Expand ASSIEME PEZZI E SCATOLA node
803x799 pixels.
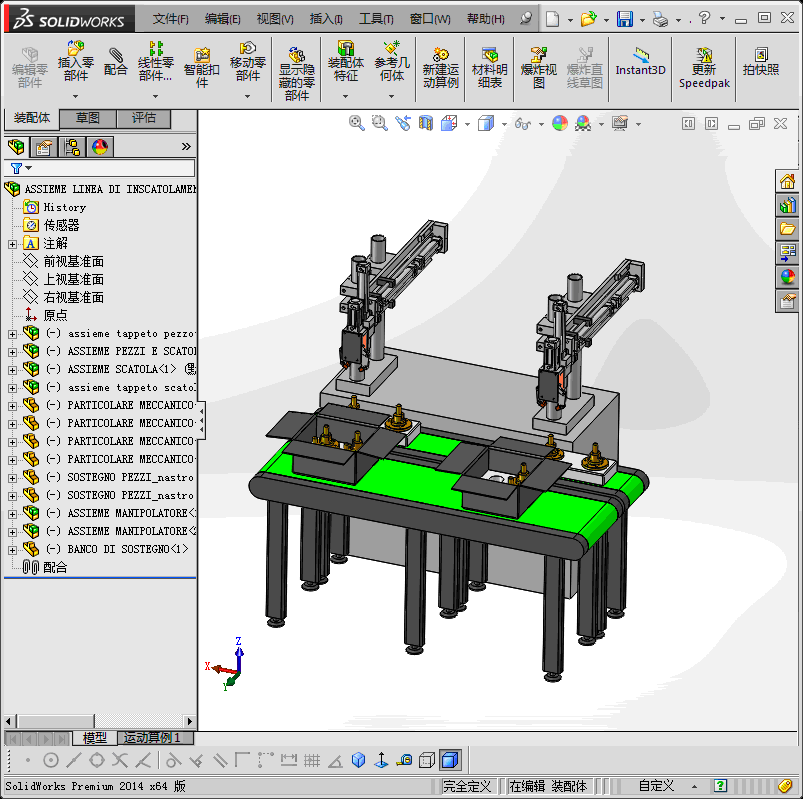(12, 352)
